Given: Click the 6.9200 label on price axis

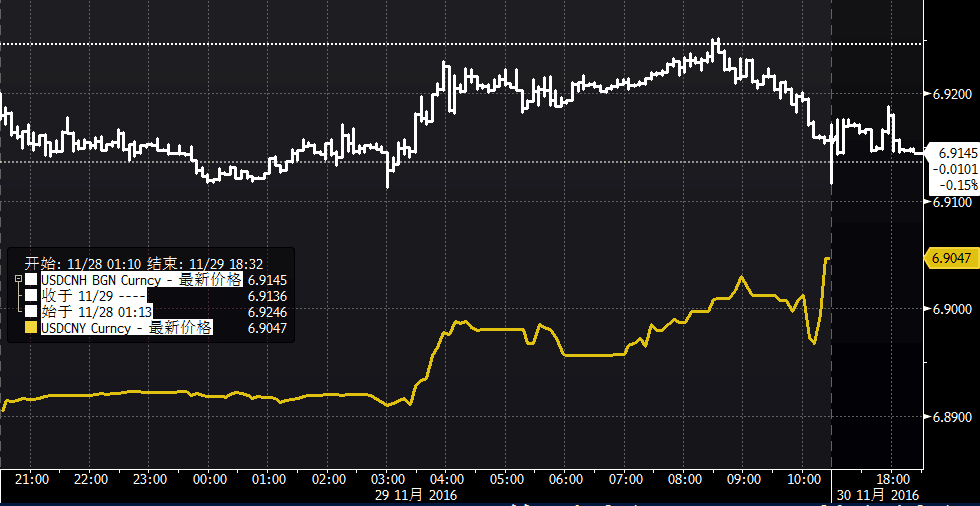Looking at the screenshot, I should pos(951,94).
